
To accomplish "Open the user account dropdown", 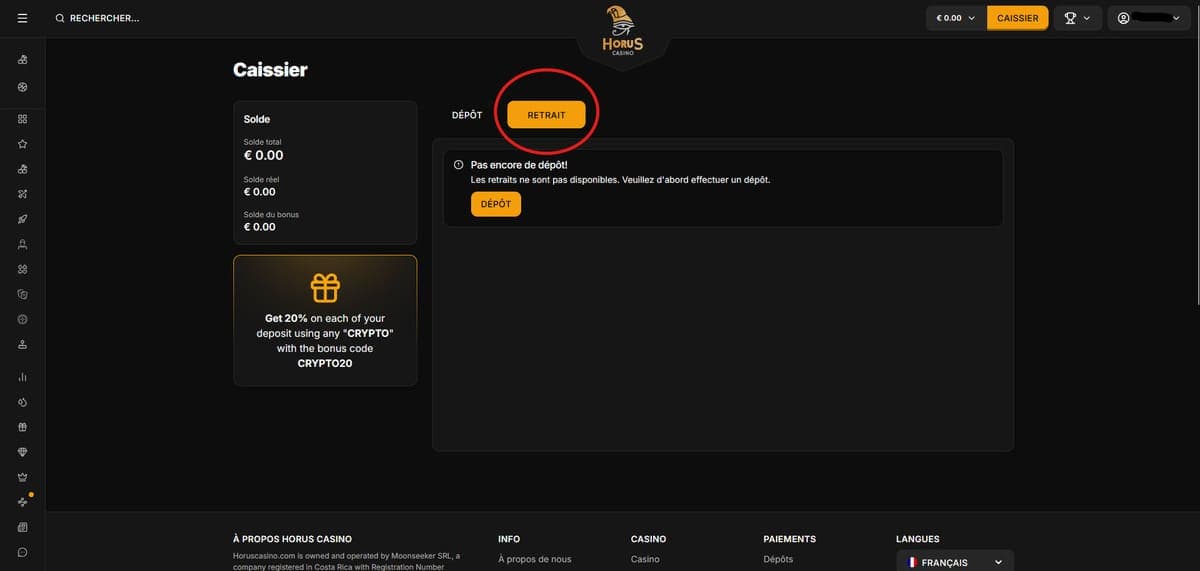I will tap(1150, 18).
